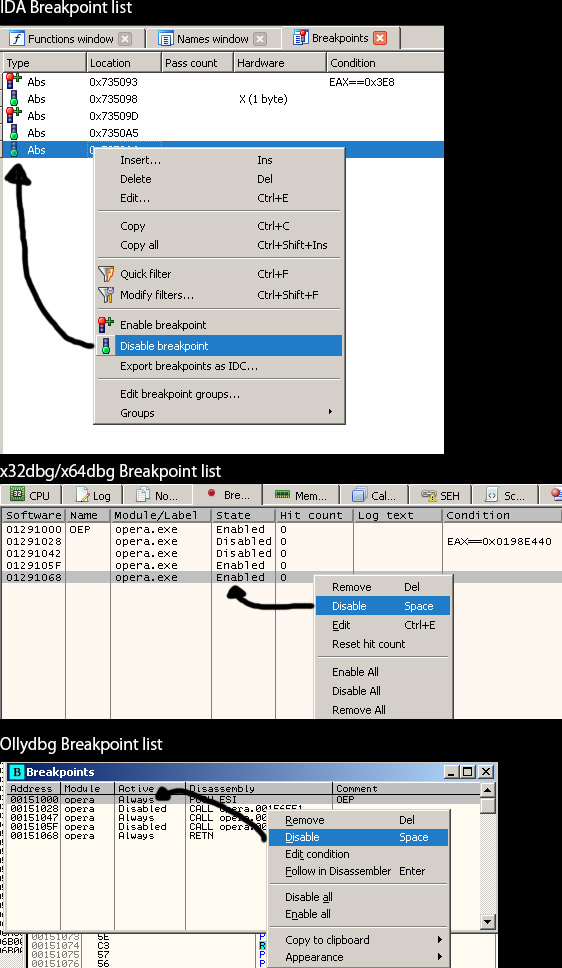562x968 pixels.
Task: Switch to IDA Names window tab
Action: click(213, 39)
